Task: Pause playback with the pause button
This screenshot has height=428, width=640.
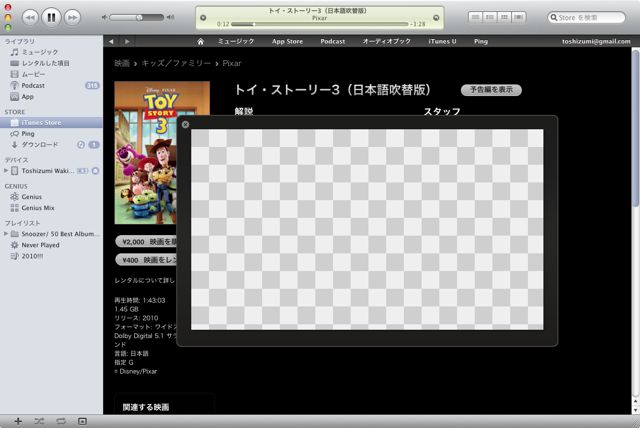Action: click(x=51, y=17)
